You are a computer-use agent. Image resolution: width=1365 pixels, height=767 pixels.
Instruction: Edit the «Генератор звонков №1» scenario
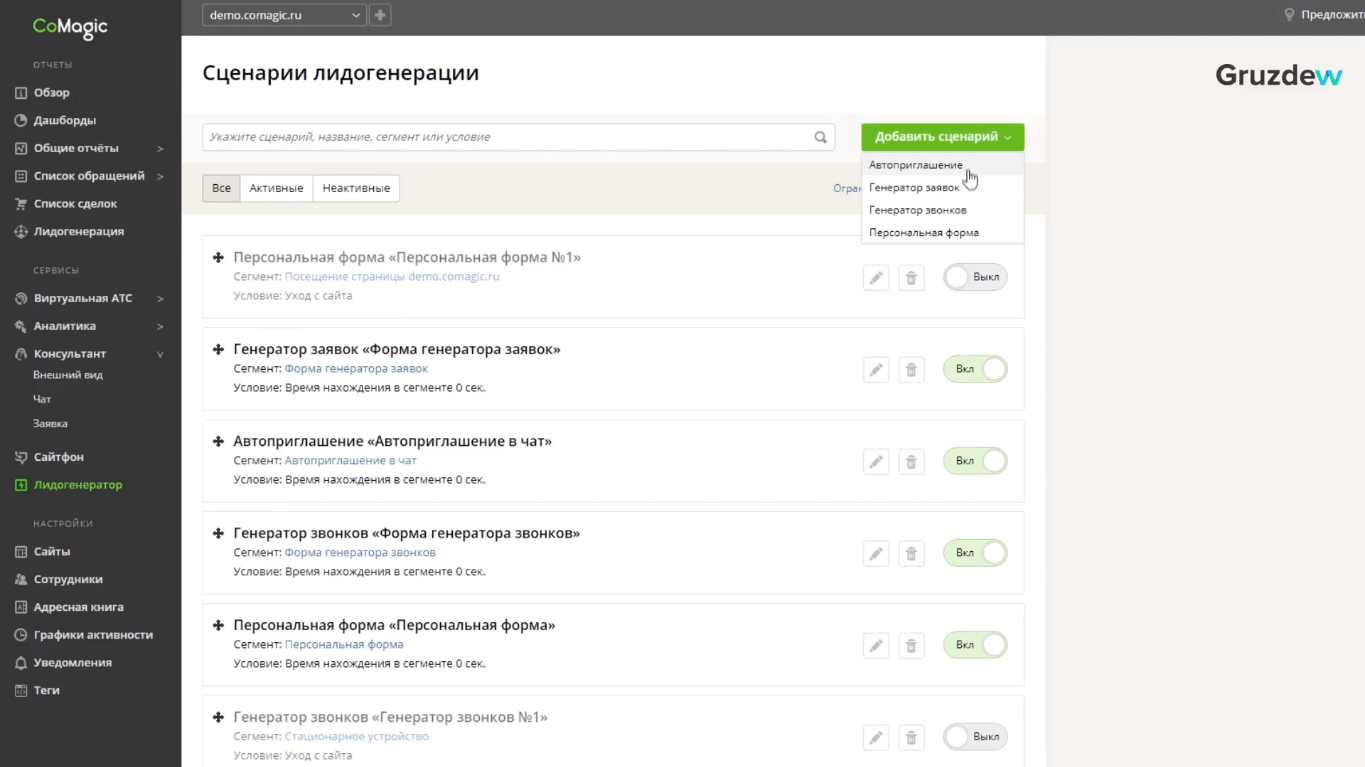pyautogui.click(x=876, y=738)
